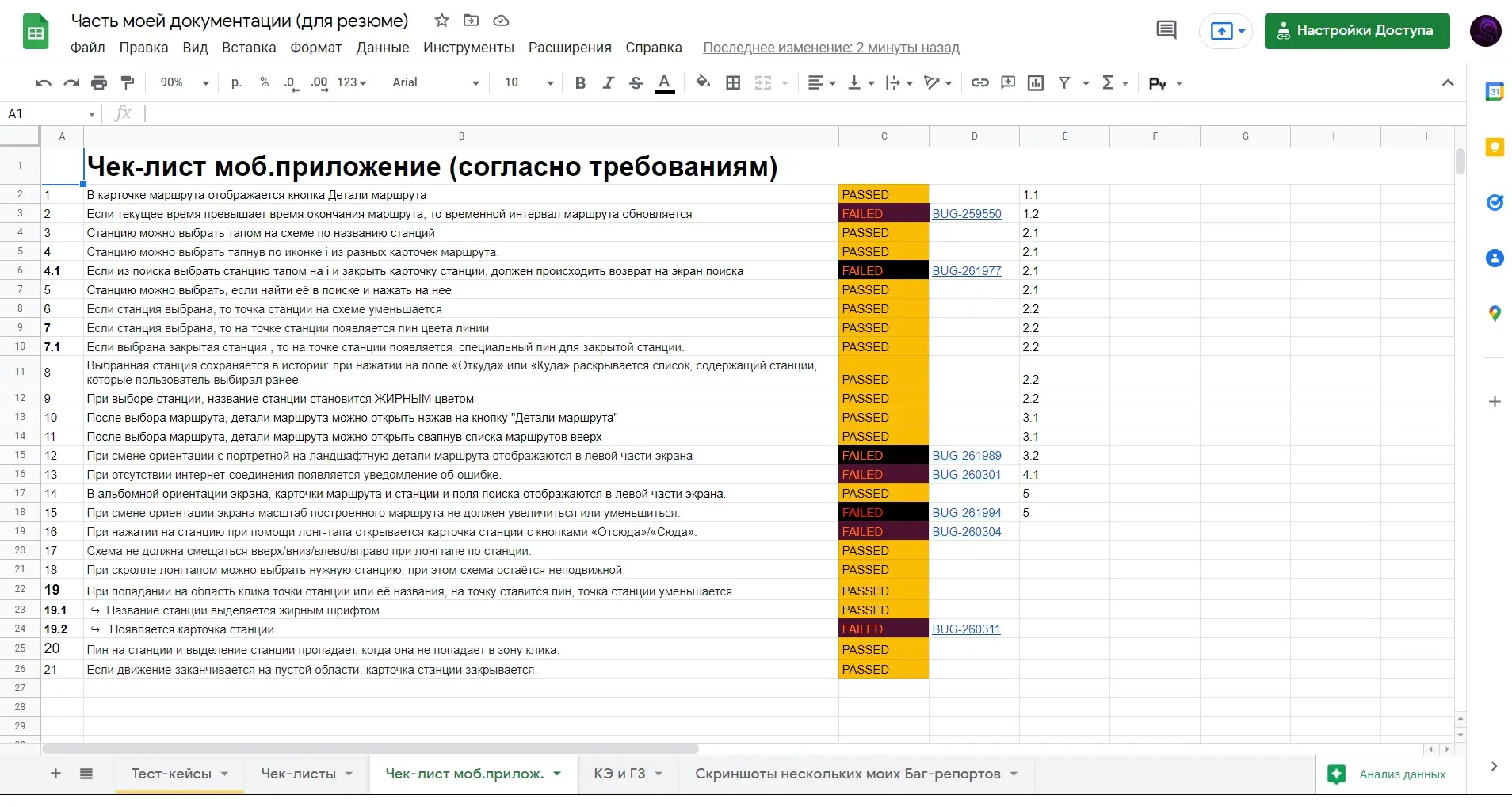Toggle italic formatting
1512x807 pixels.
(608, 83)
